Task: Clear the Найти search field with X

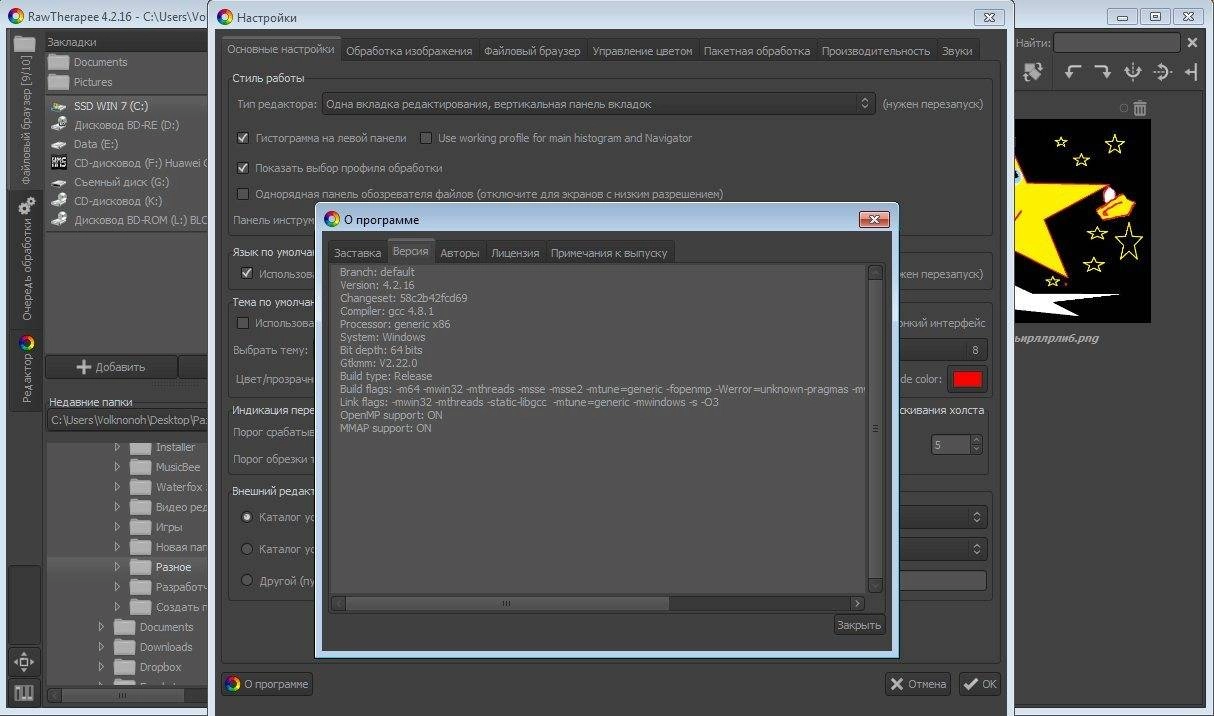Action: 1192,43
